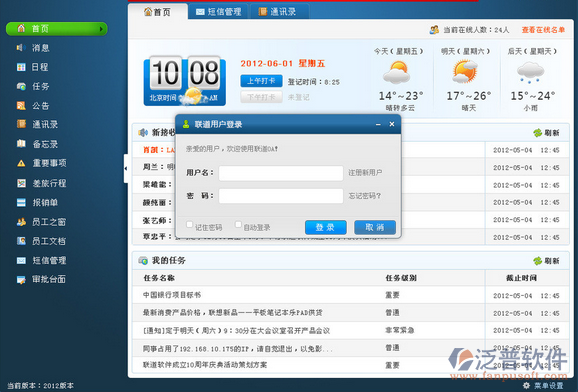The height and width of the screenshot is (392, 578).
Task: Collapse the left sidebar with the arrow handle
Action: click(x=126, y=168)
